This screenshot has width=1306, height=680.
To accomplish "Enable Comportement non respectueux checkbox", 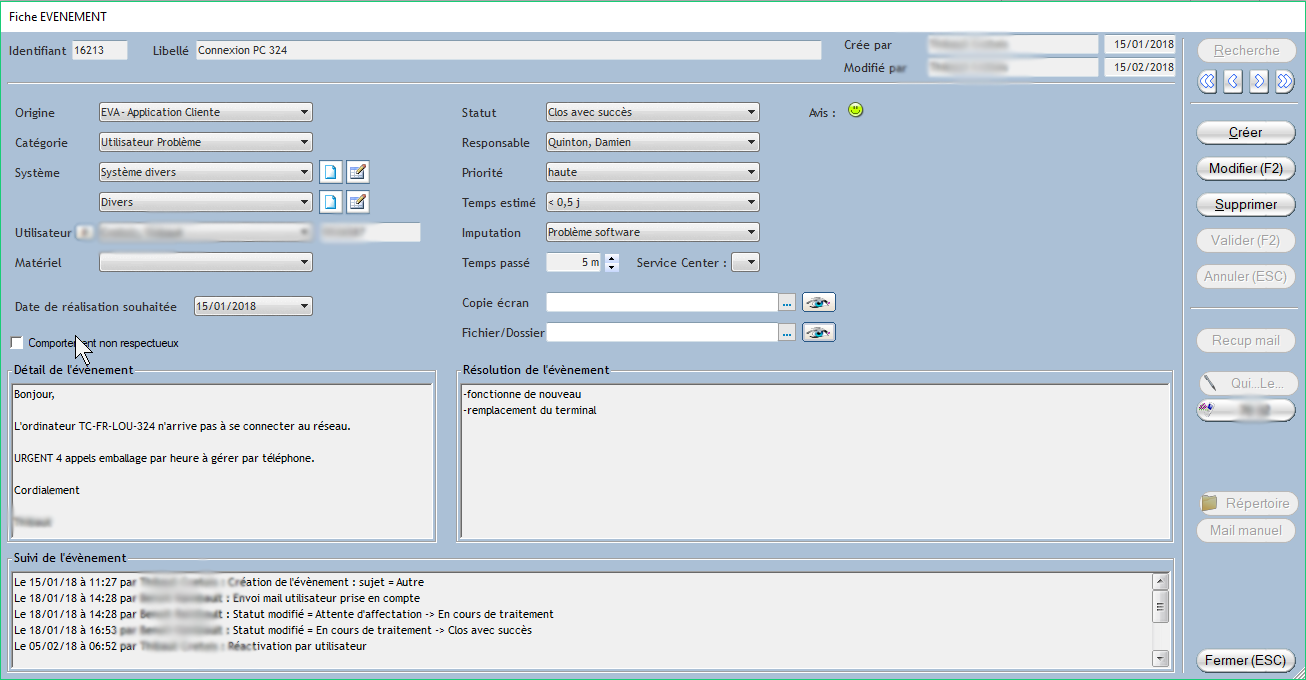I will click(x=17, y=343).
